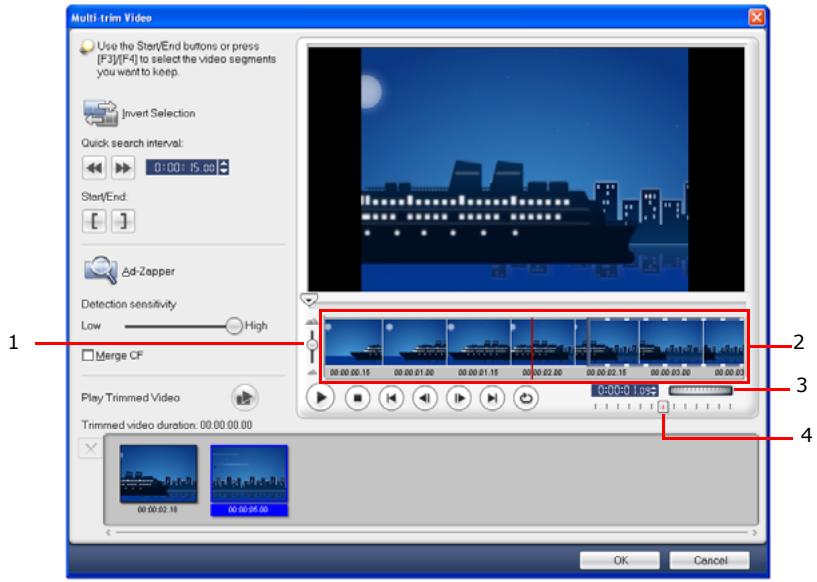Click the Cancel button
Image resolution: width=817 pixels, height=582 pixels.
710,561
